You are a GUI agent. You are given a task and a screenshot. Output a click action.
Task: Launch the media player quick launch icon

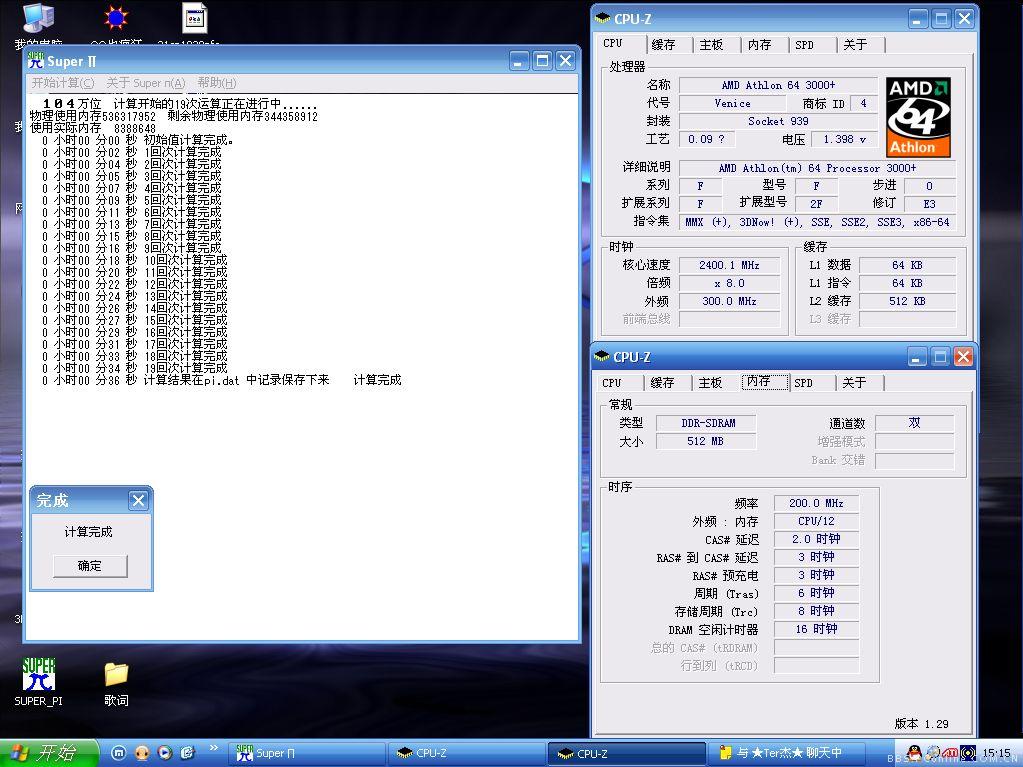tap(164, 753)
